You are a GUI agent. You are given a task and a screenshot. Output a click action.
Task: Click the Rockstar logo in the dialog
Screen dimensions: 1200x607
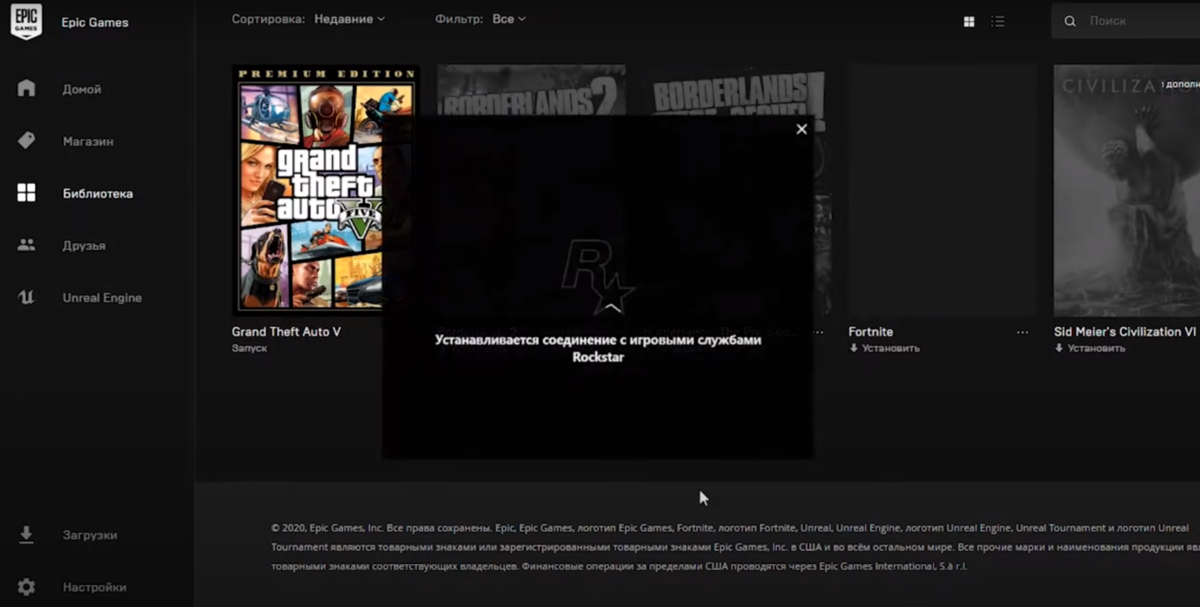597,277
